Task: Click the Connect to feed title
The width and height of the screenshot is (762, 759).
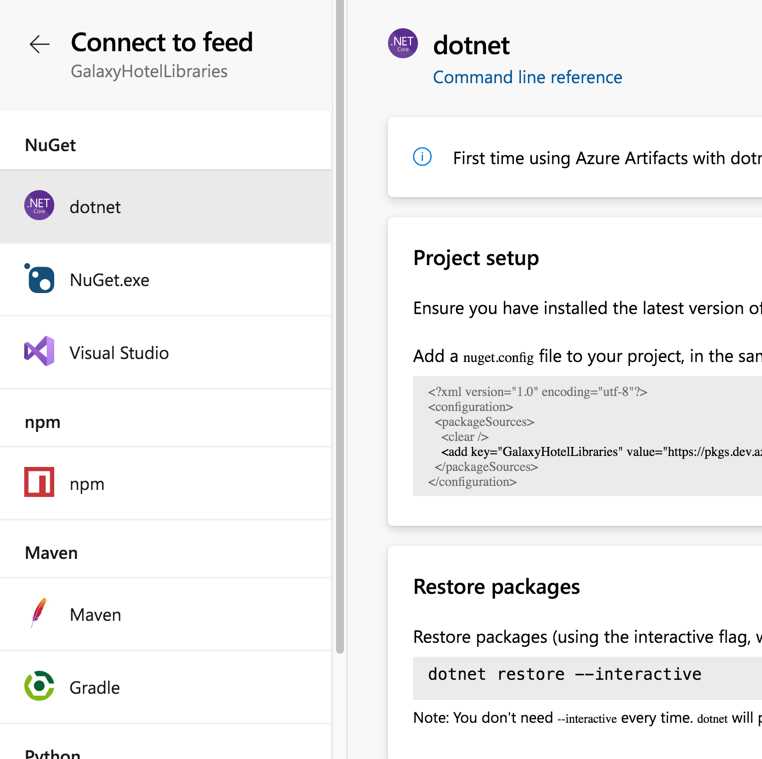Action: tap(162, 42)
